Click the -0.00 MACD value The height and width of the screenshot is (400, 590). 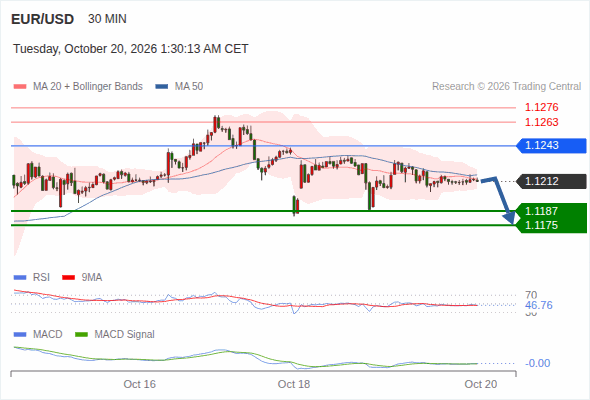tap(538, 363)
